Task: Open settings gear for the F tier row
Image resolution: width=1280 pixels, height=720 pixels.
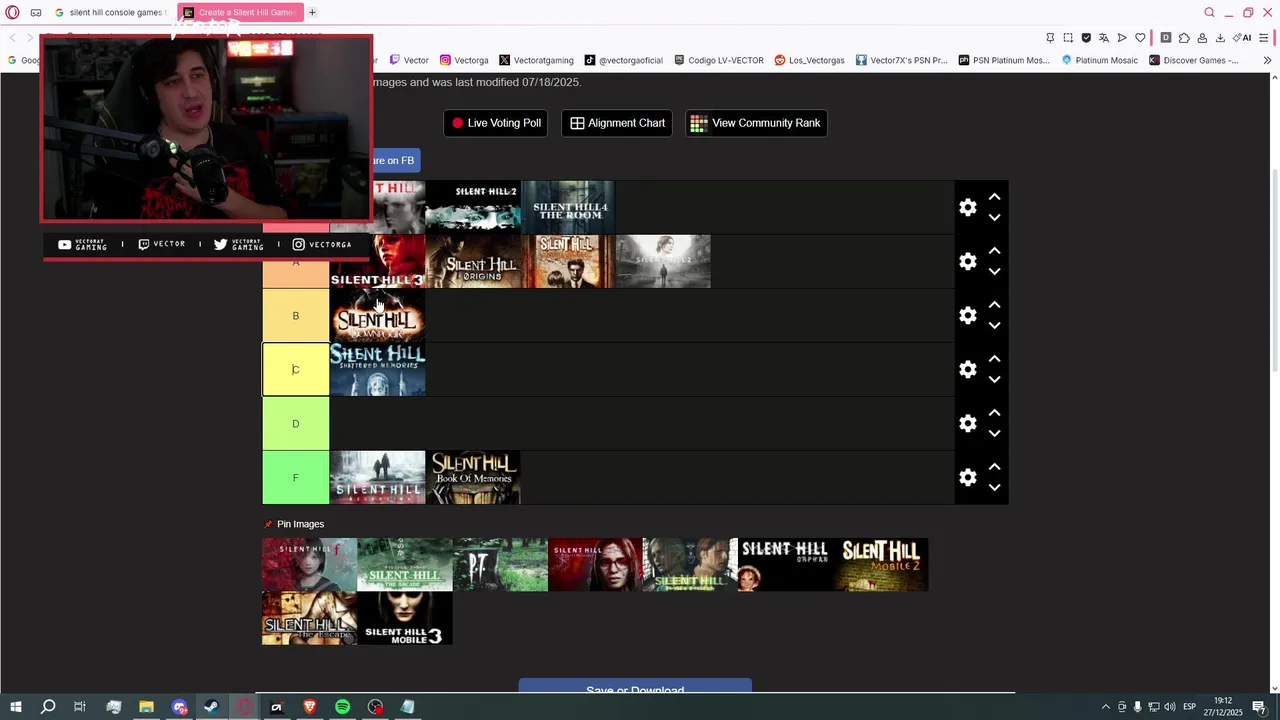Action: [967, 477]
